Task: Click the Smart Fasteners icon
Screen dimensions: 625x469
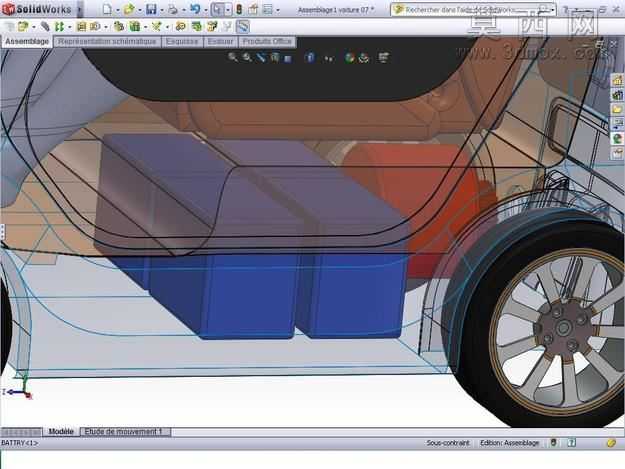Action: point(81,27)
